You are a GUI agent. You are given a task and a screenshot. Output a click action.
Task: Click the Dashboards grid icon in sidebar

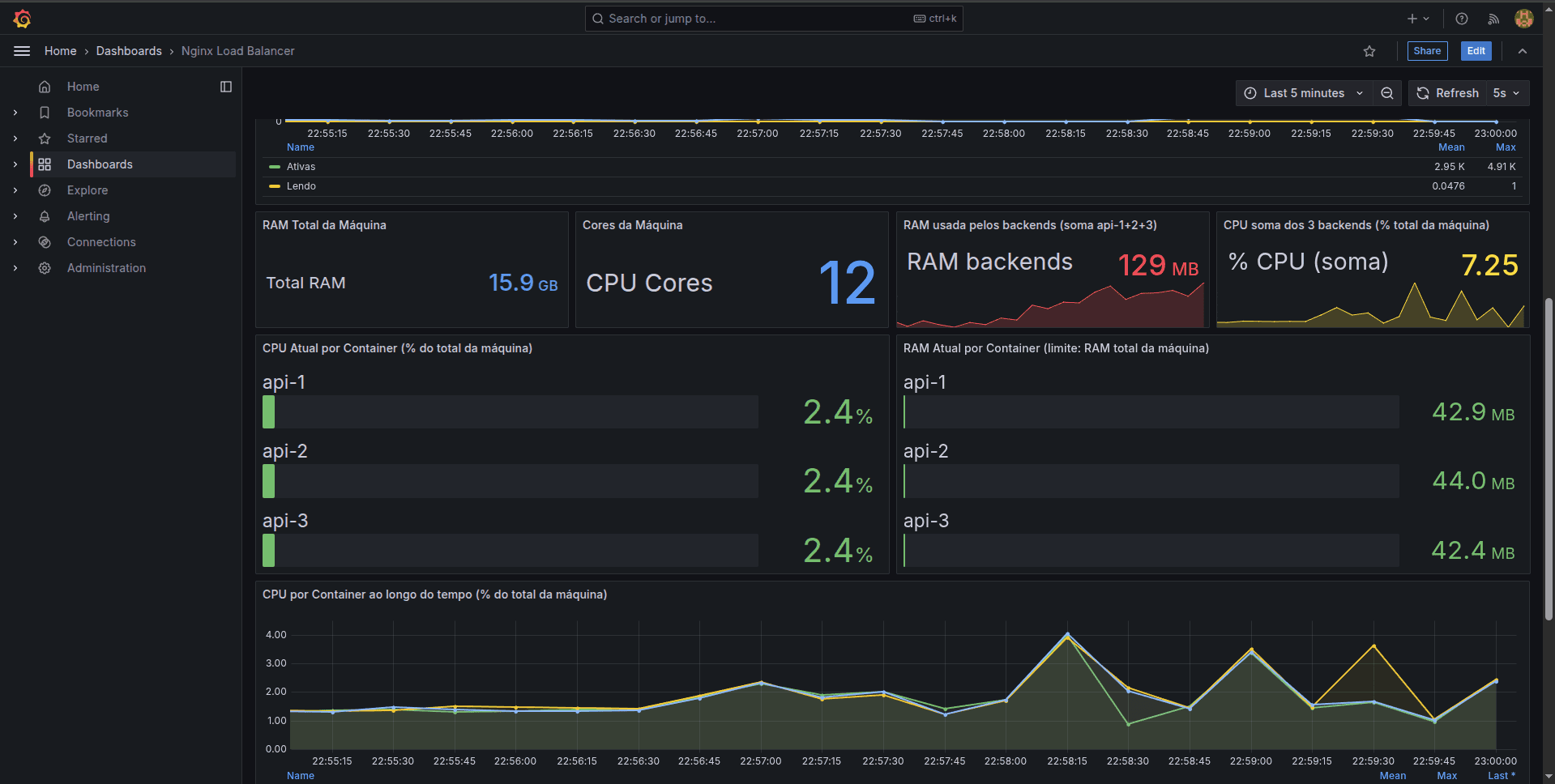(45, 164)
